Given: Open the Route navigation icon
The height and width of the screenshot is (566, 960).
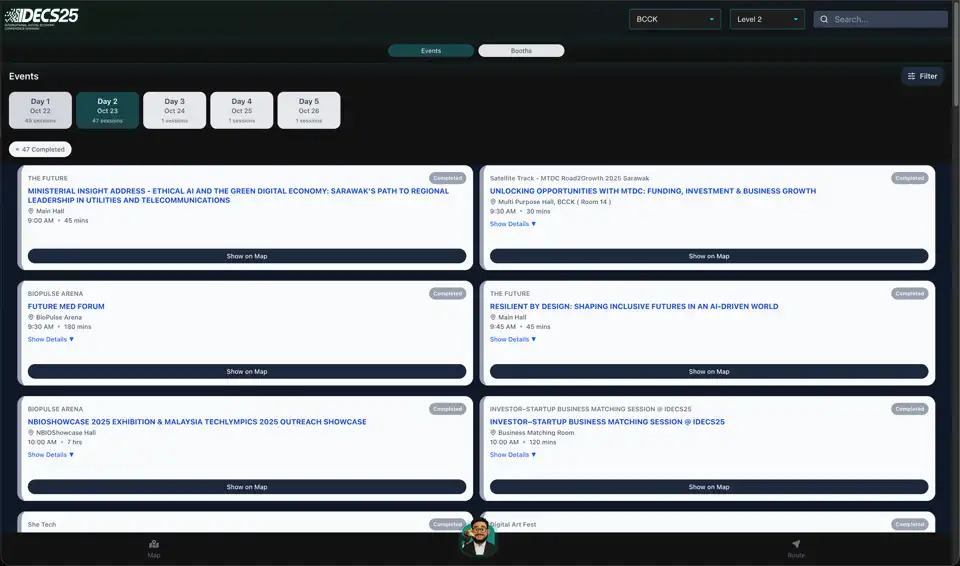Looking at the screenshot, I should pos(796,544).
